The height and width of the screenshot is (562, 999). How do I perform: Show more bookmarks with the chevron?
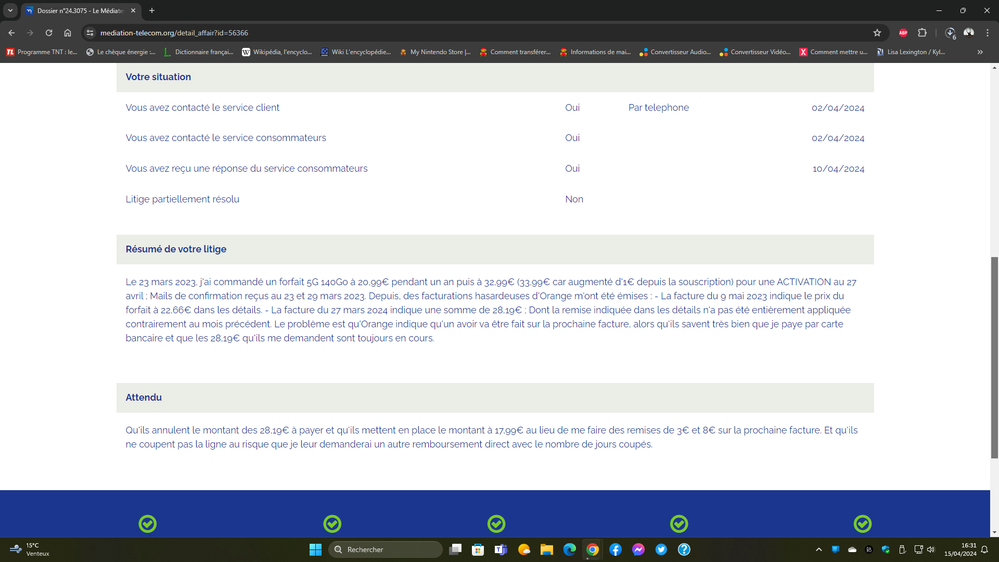tap(980, 52)
